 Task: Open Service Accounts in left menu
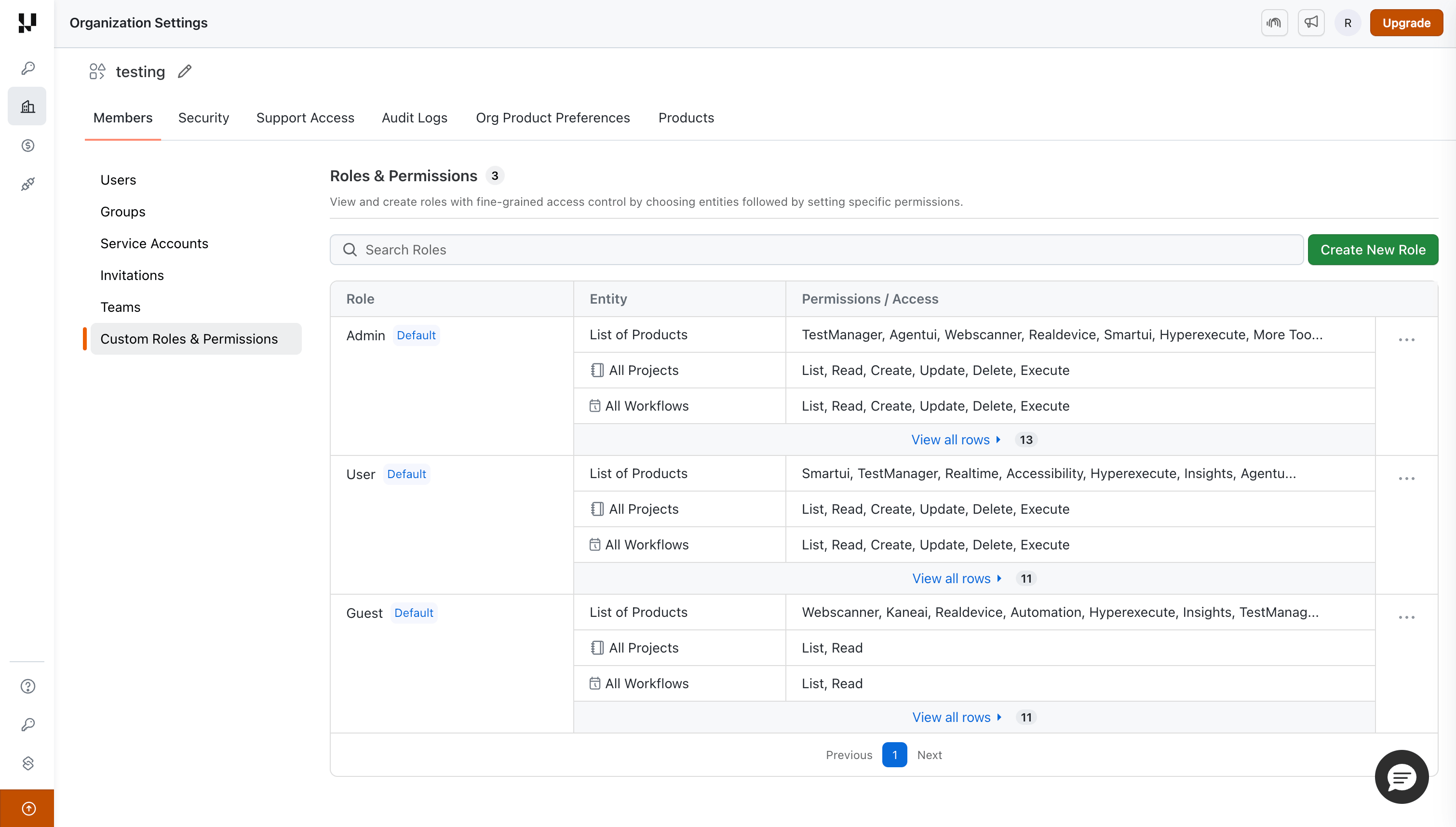[154, 244]
